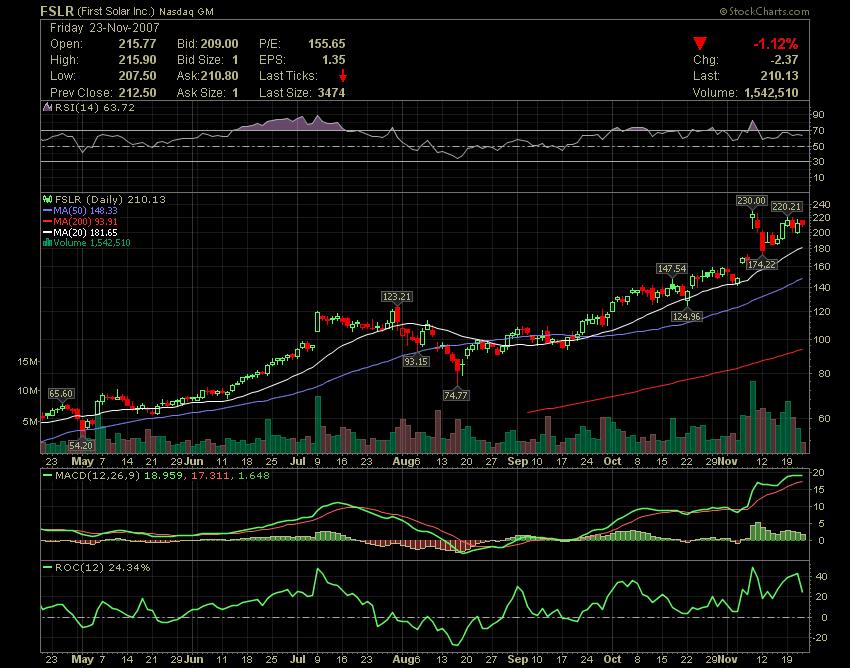This screenshot has width=850, height=668.
Task: Click the MA(50) 148.33 legend entry
Action: pyautogui.click(x=80, y=210)
